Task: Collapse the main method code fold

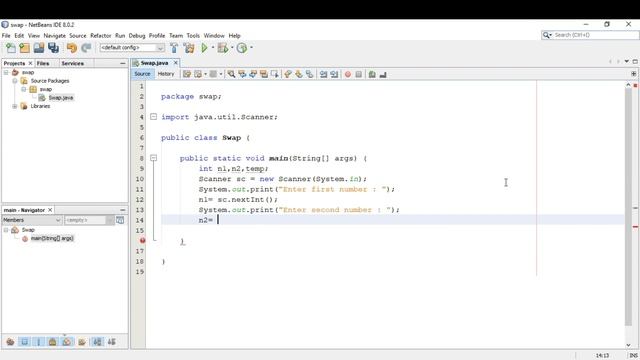Action: click(153, 158)
